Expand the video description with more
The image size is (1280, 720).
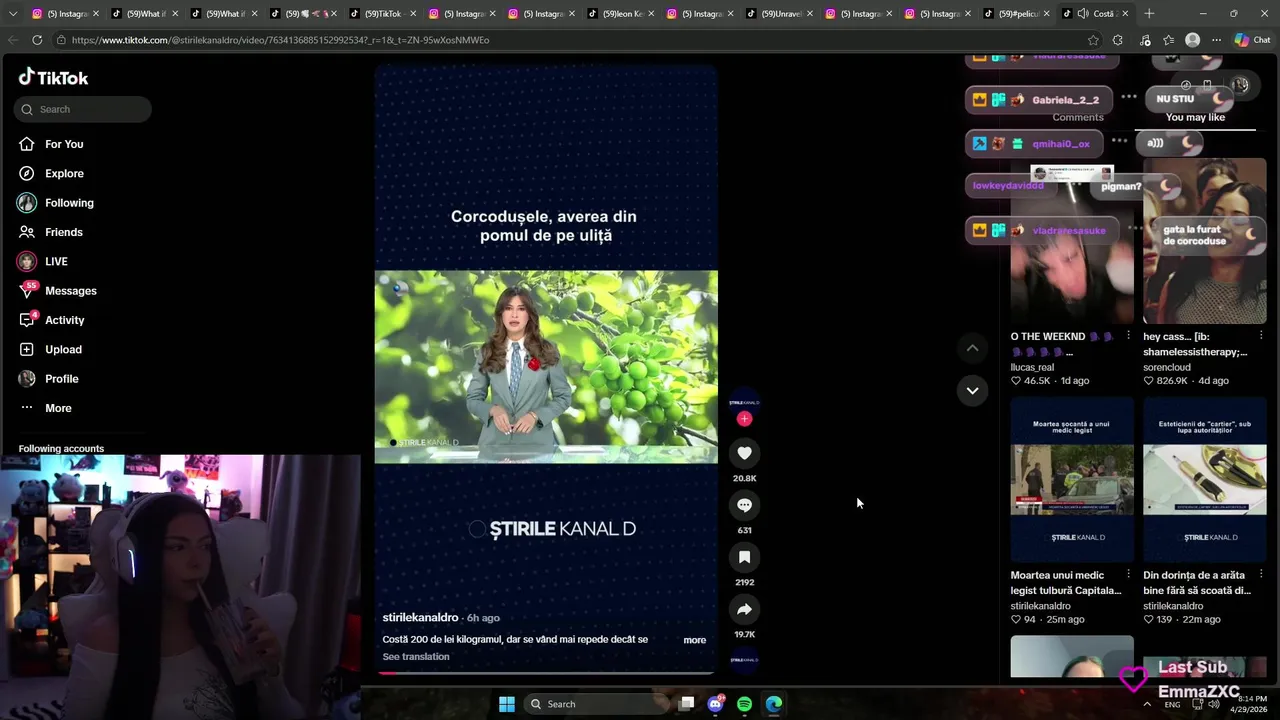(694, 640)
